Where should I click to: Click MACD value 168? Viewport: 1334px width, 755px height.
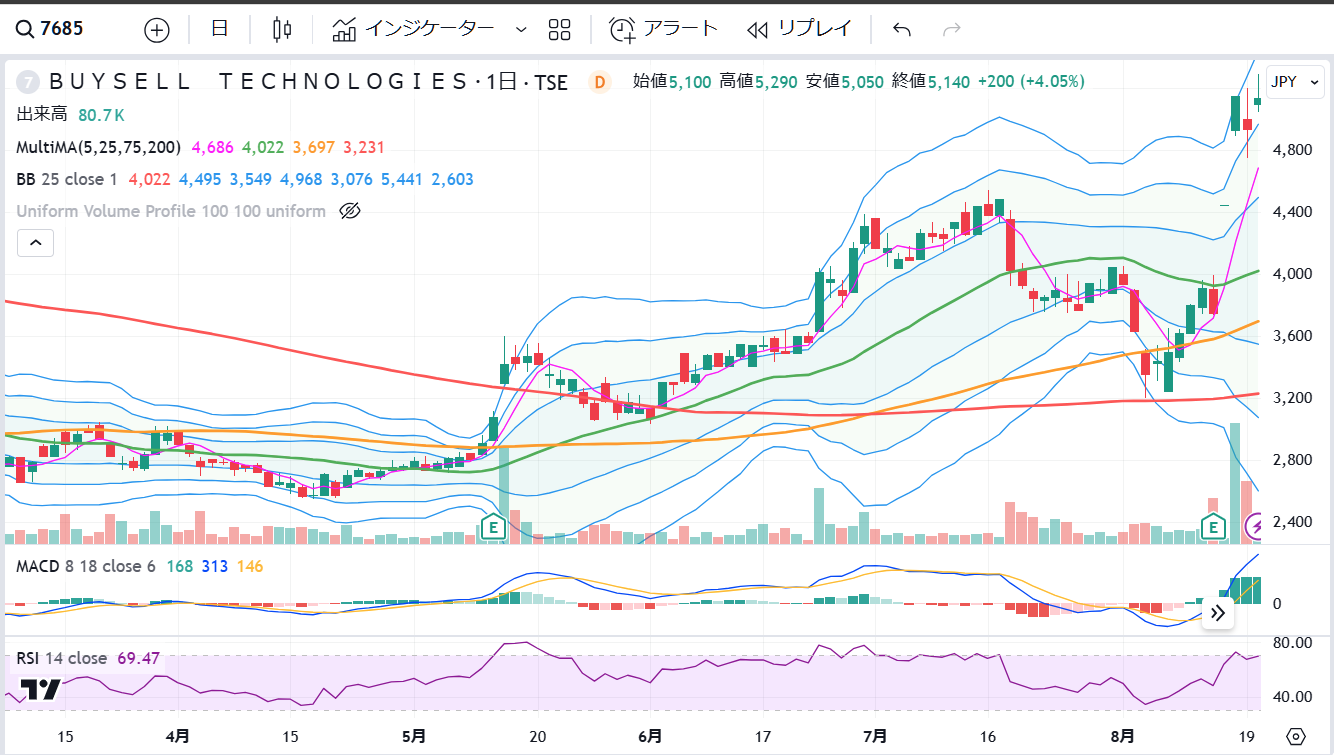tap(179, 566)
